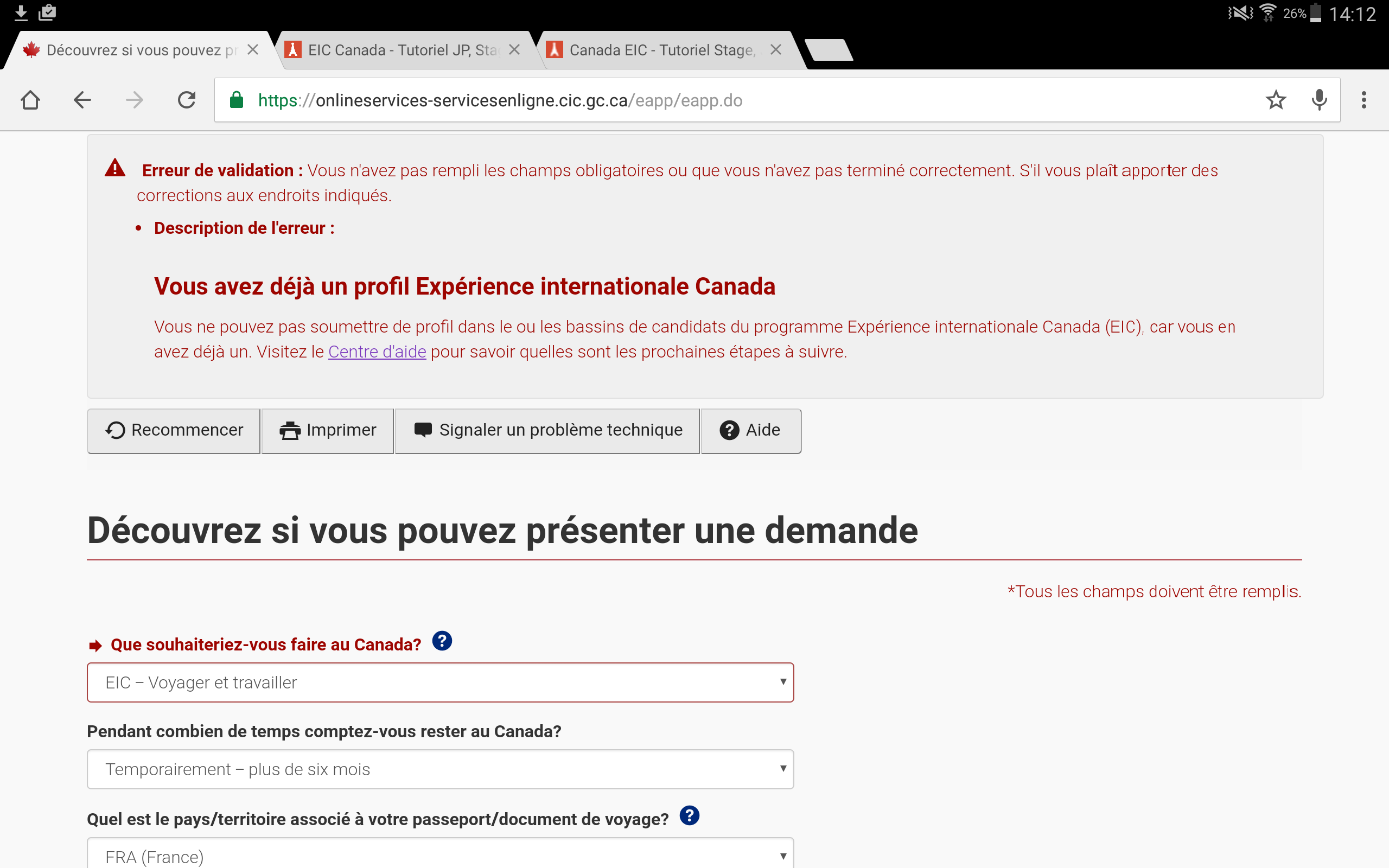Go back with the back arrow
This screenshot has width=1389, height=868.
point(82,100)
